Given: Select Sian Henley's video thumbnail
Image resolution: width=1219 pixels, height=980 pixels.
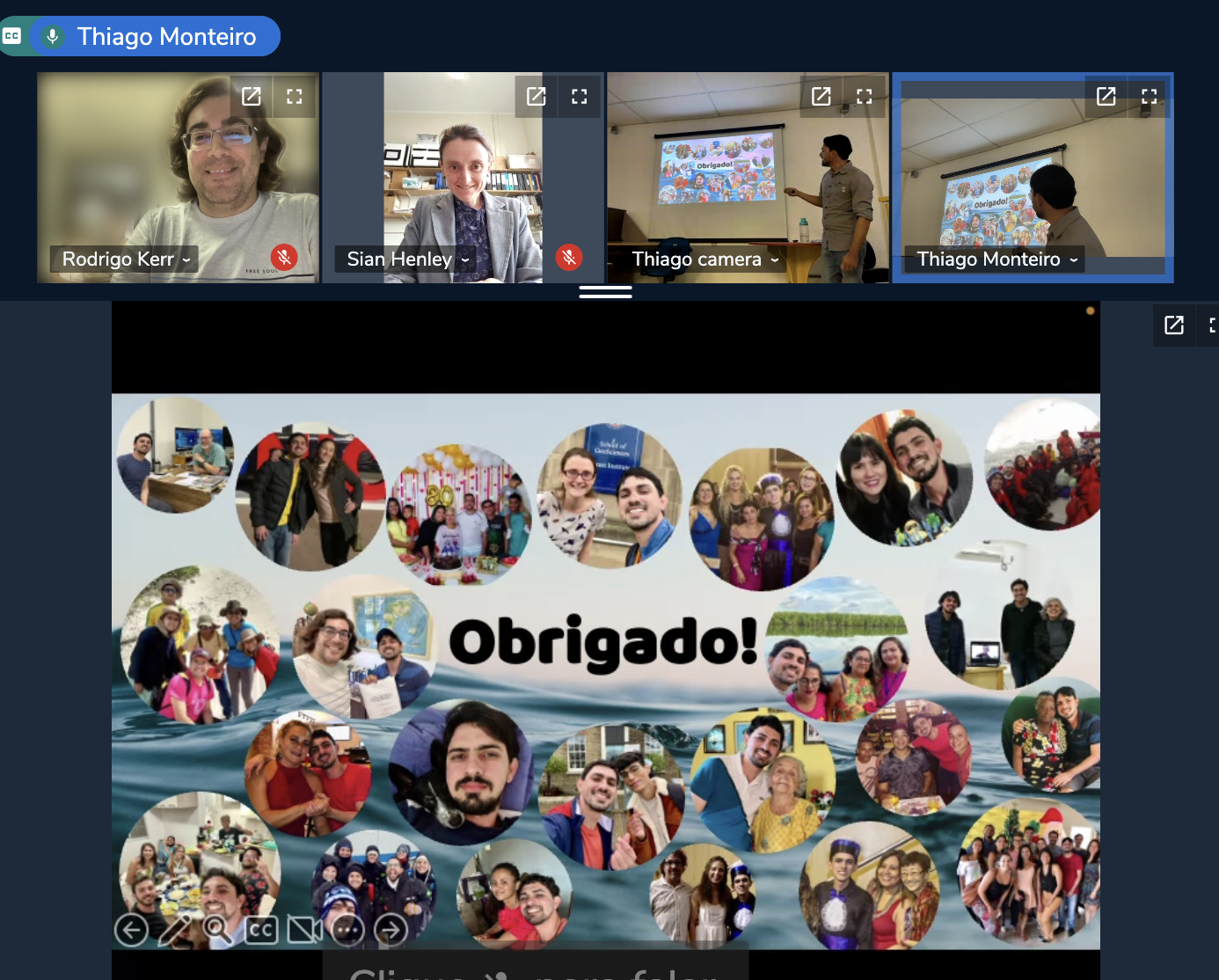Looking at the screenshot, I should point(463,178).
